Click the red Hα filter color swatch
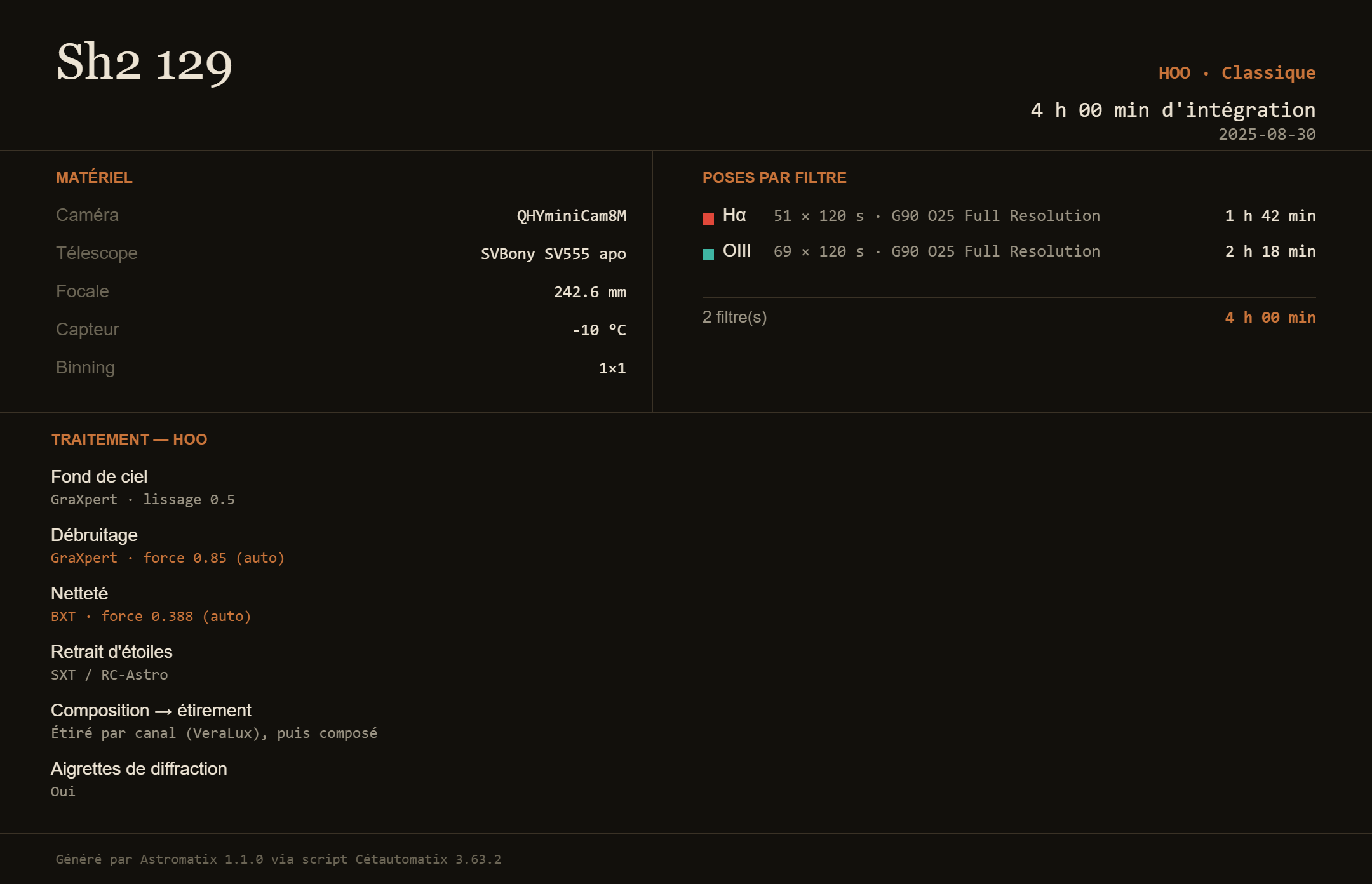Image resolution: width=1372 pixels, height=884 pixels. tap(708, 218)
